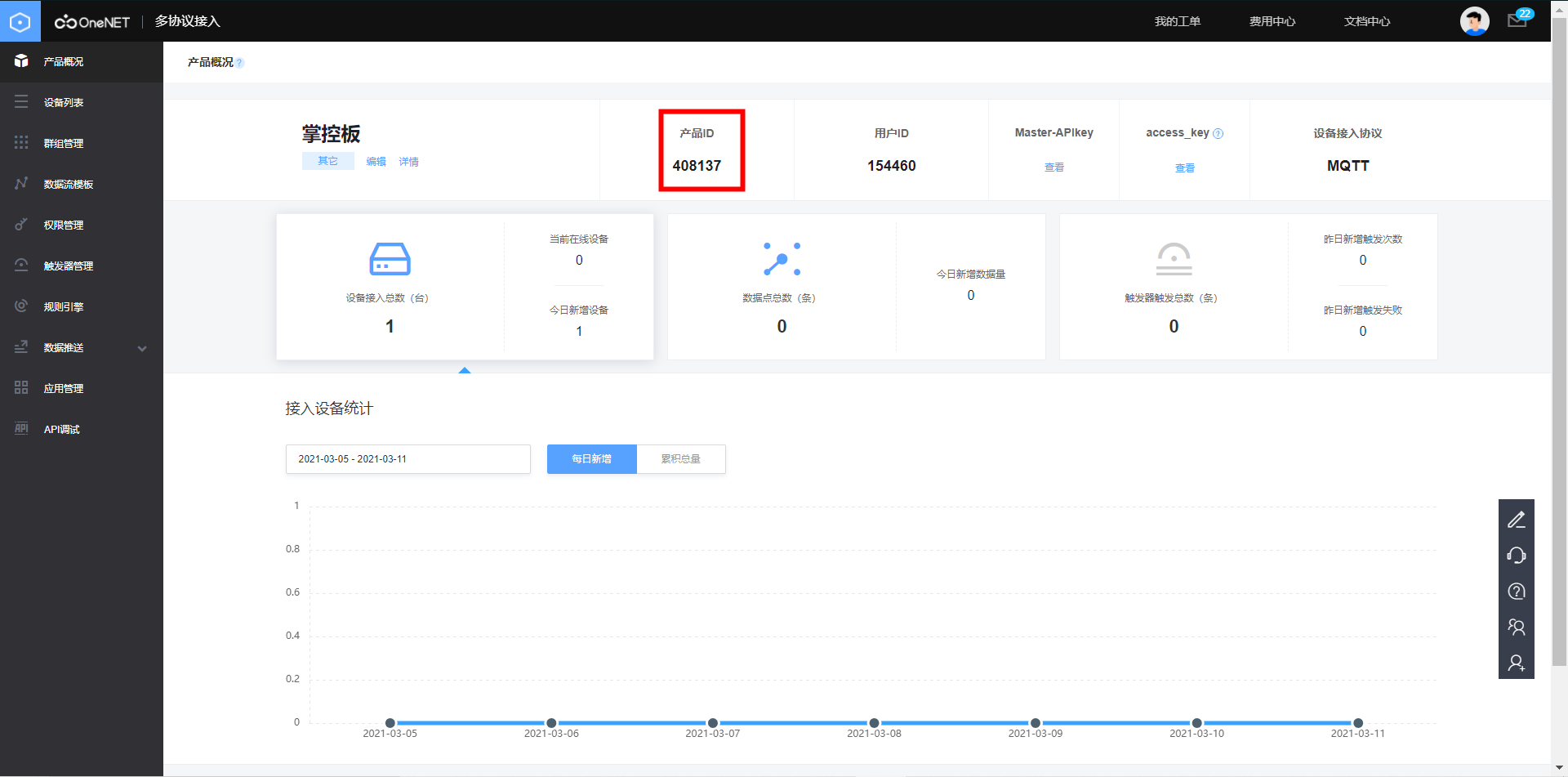Viewport: 1568px width, 777px height.
Task: Go to 费用中心 in top bar
Action: [x=1272, y=21]
